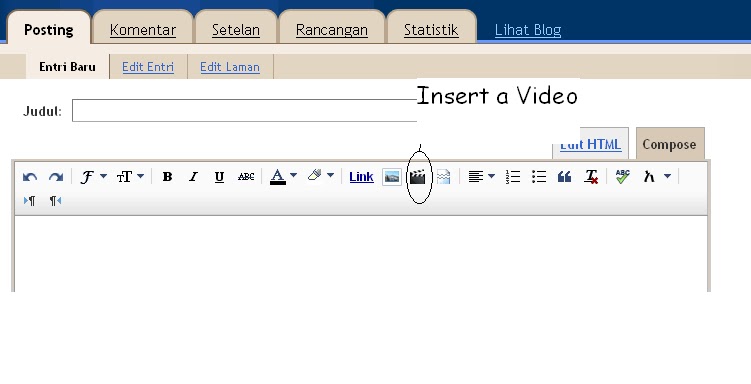Undo the last edit
This screenshot has width=751, height=384.
(x=30, y=177)
